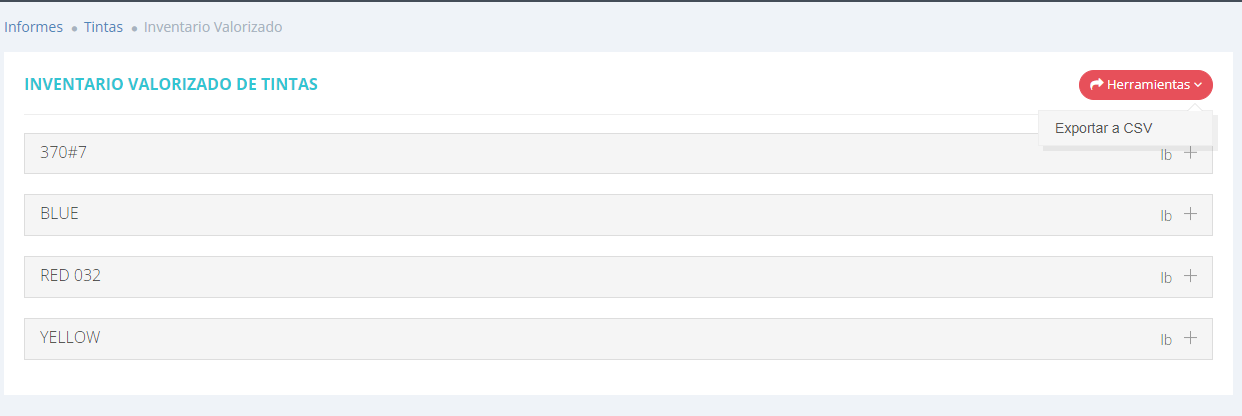Expand the 370#7 row plus icon
Viewport: 1242px width, 416px height.
point(1190,153)
